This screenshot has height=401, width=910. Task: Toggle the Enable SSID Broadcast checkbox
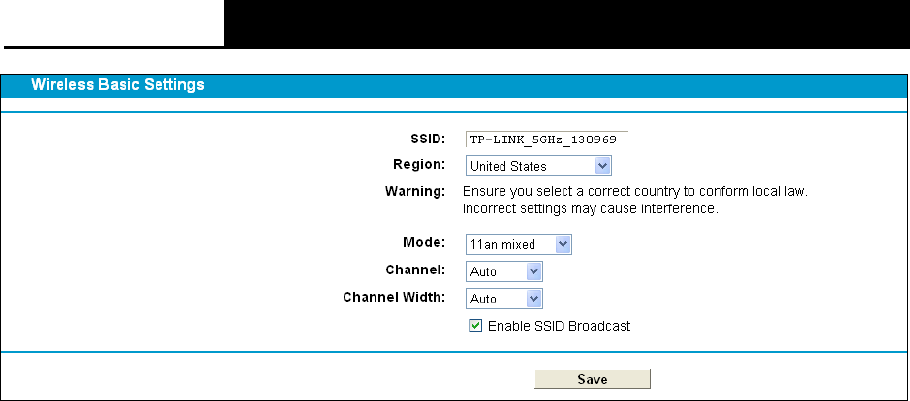475,326
